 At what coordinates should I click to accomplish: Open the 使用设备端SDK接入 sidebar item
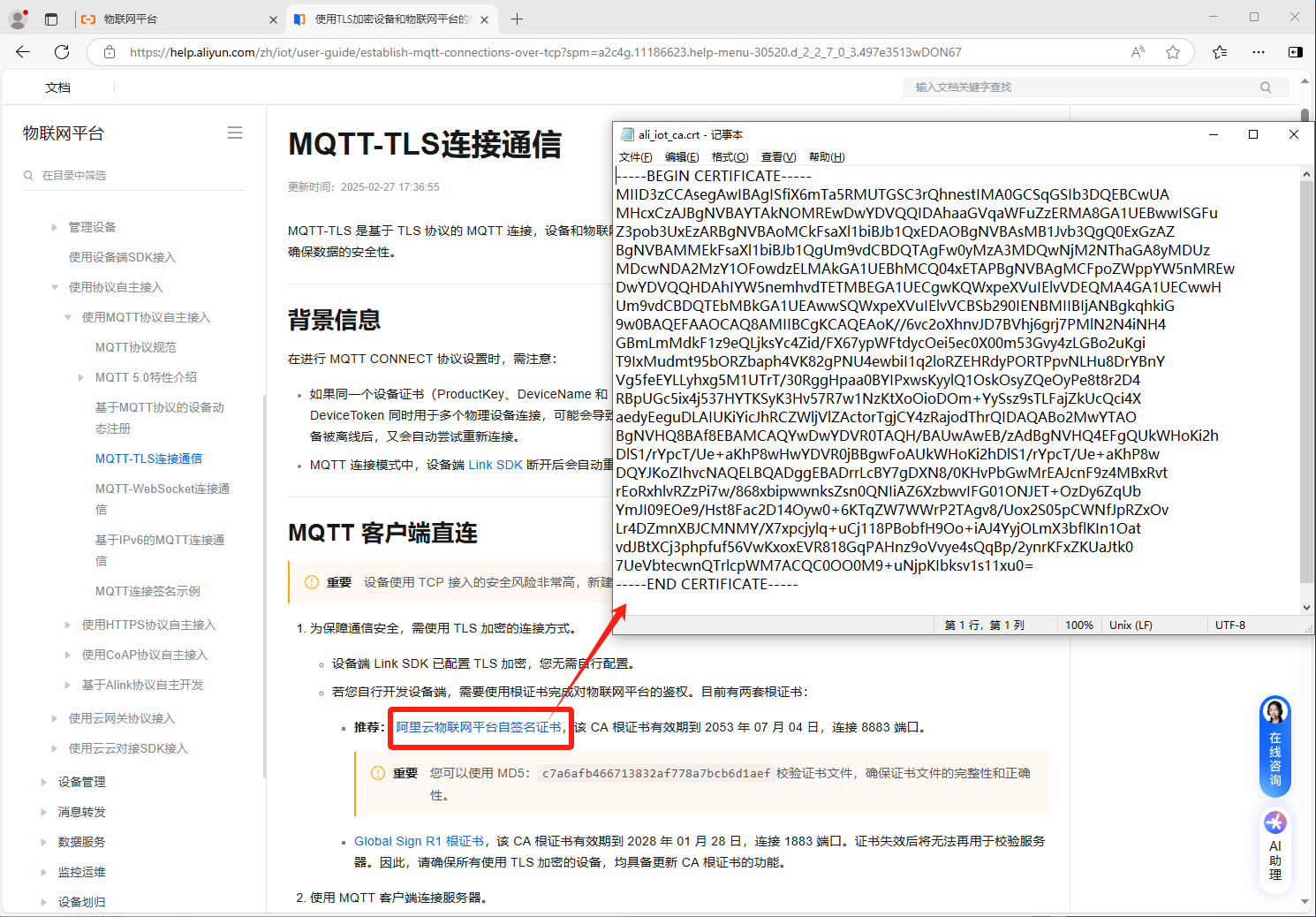pyautogui.click(x=122, y=257)
